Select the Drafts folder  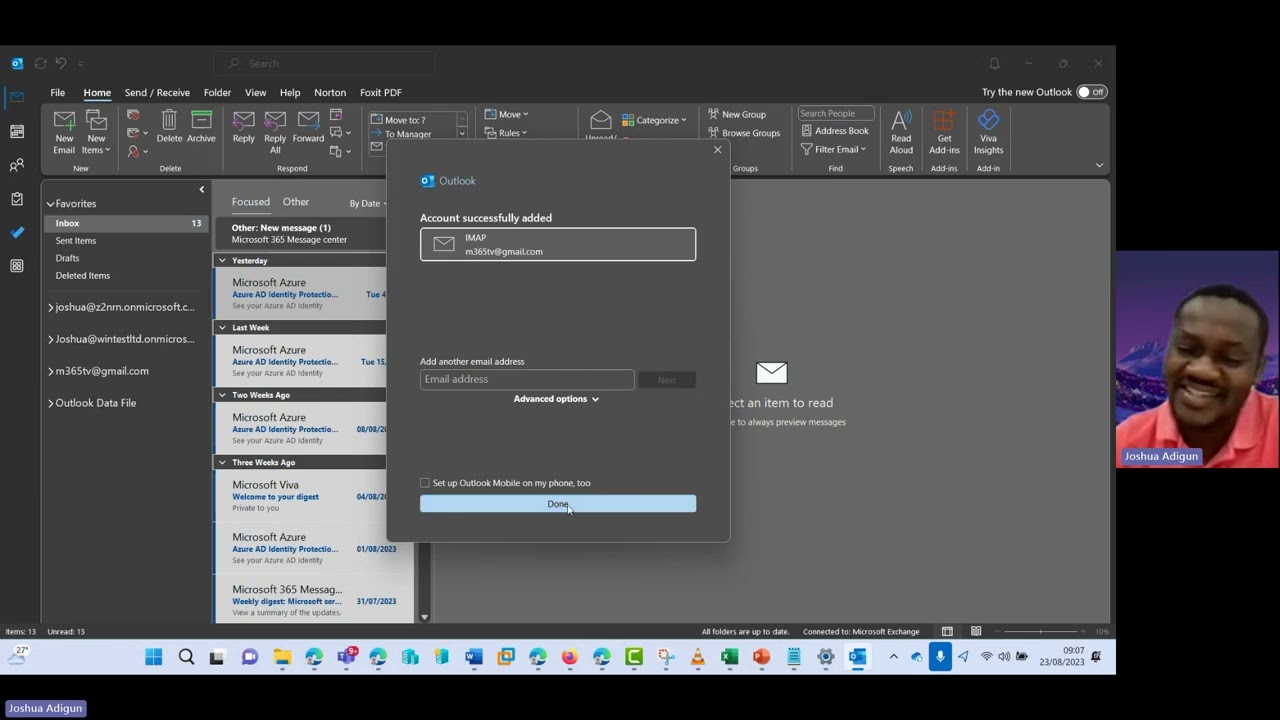tap(67, 258)
